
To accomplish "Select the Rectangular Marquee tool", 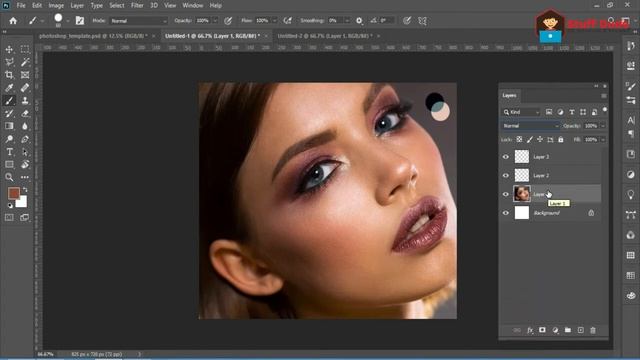I will [x=25, y=49].
